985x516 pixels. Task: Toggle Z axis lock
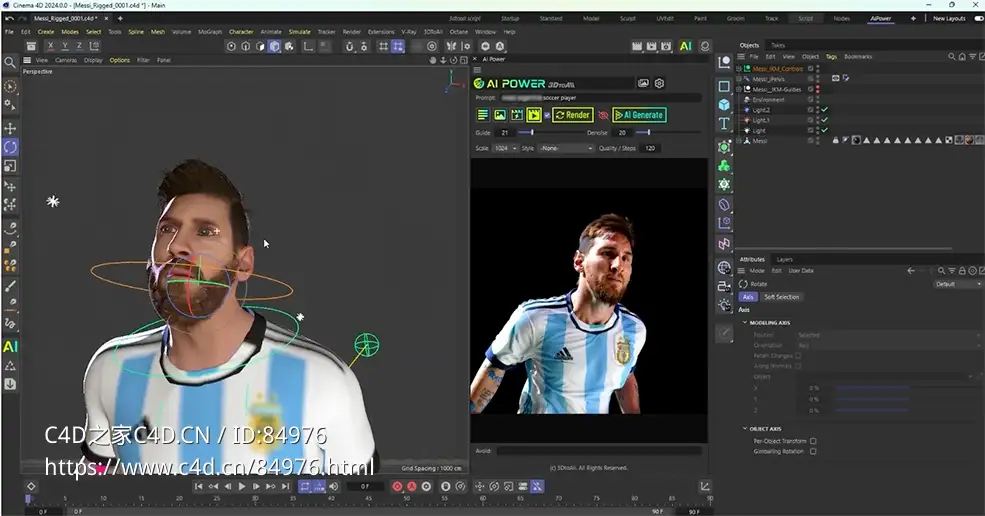pos(79,46)
